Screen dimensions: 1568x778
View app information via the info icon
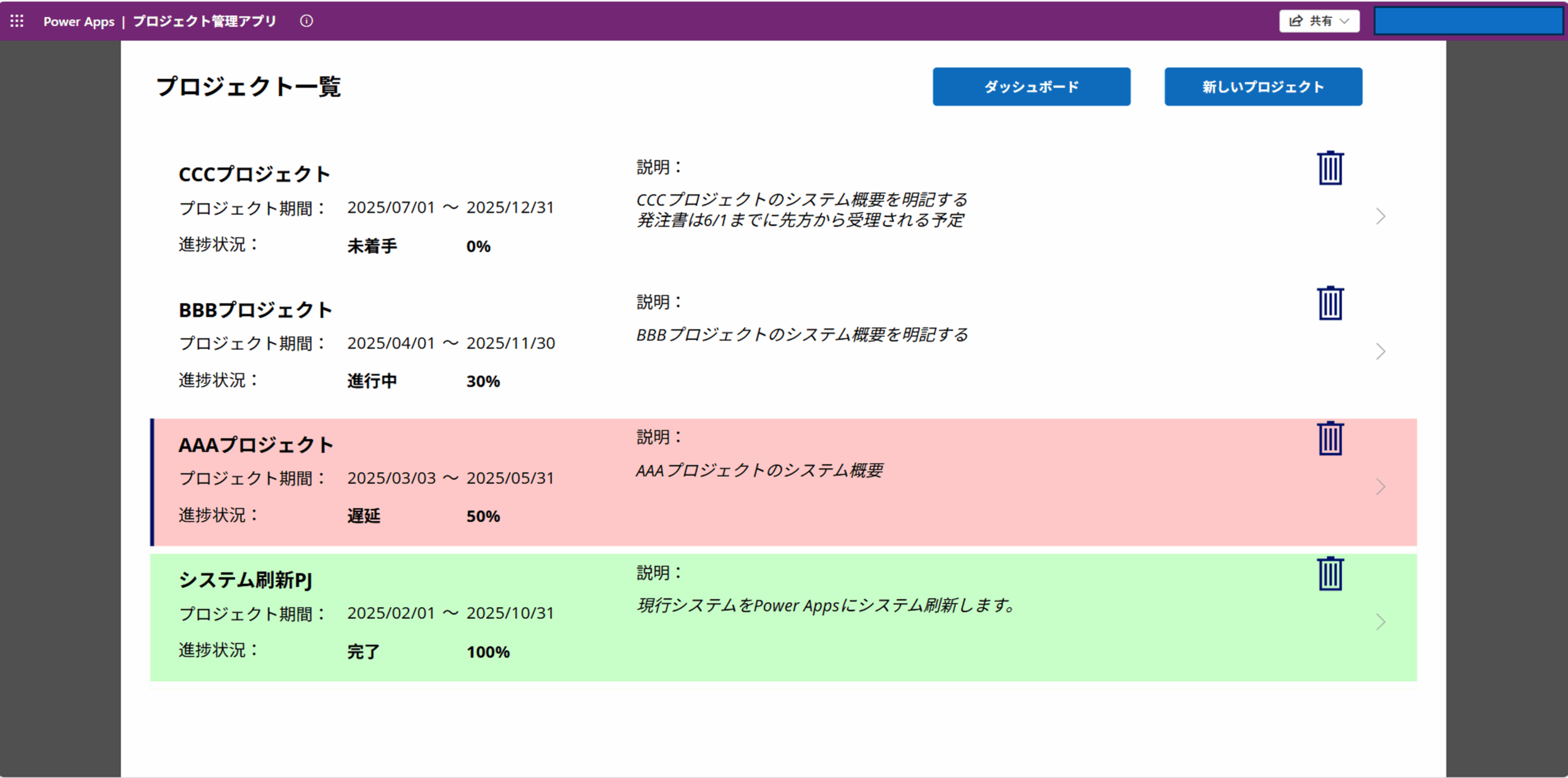click(306, 21)
